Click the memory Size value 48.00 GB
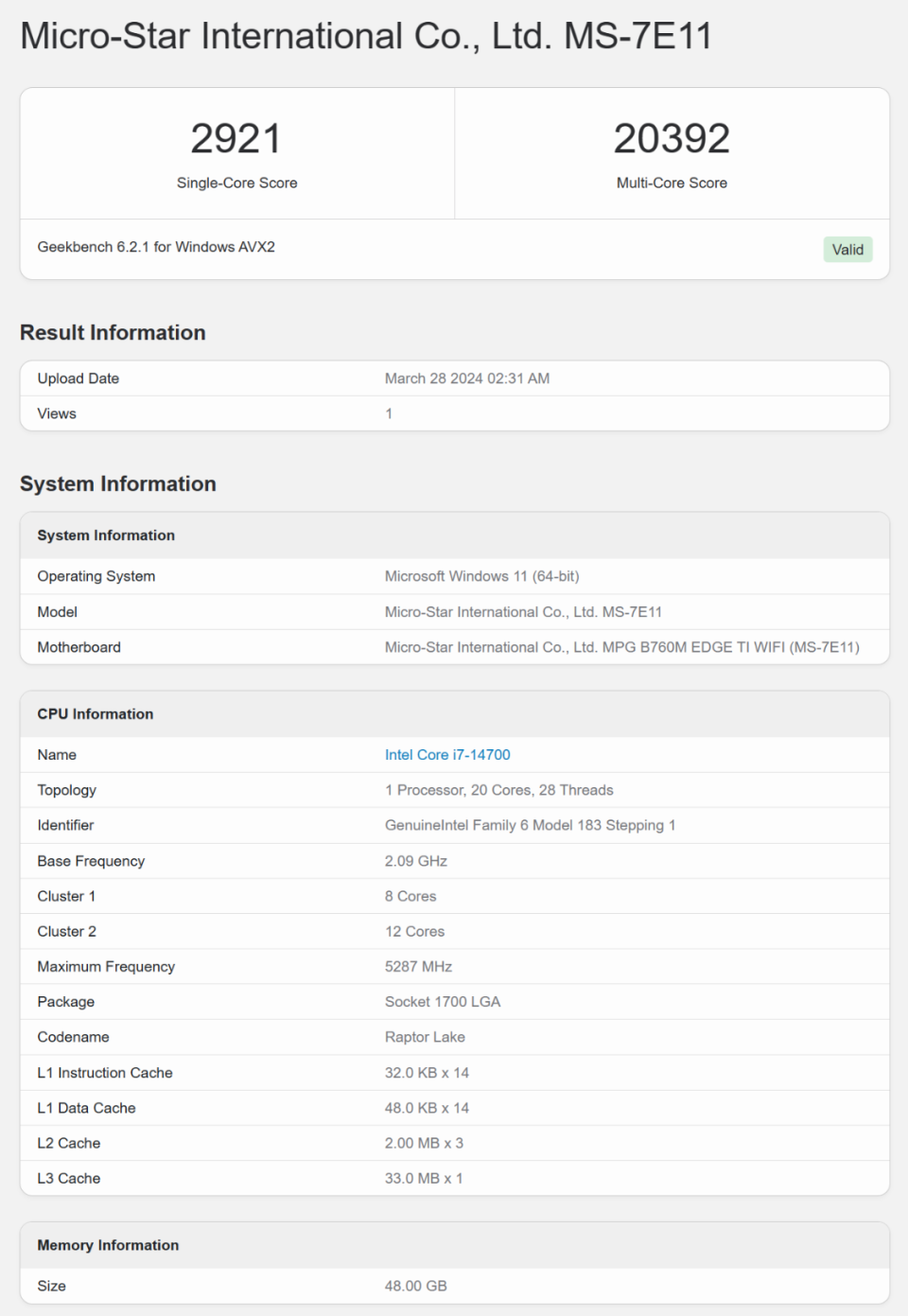 point(416,1287)
